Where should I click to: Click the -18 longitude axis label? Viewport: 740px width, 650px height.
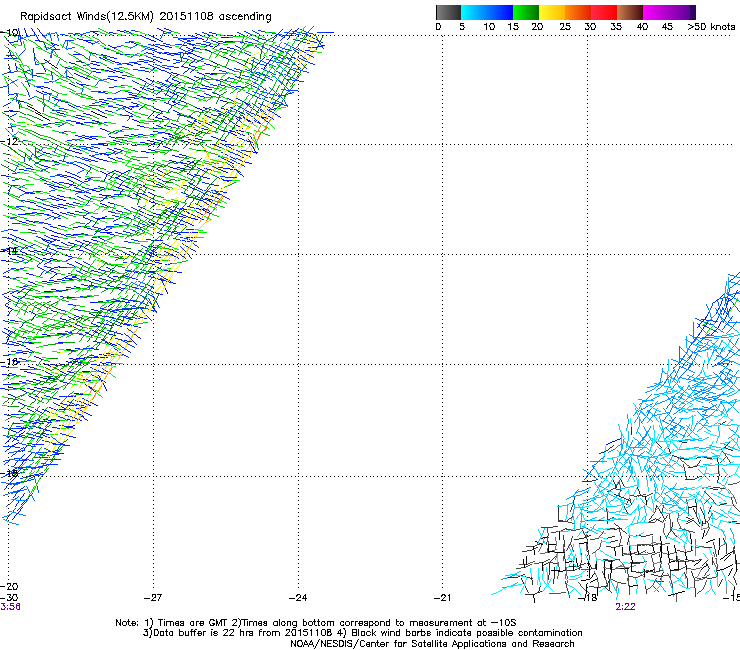(588, 598)
